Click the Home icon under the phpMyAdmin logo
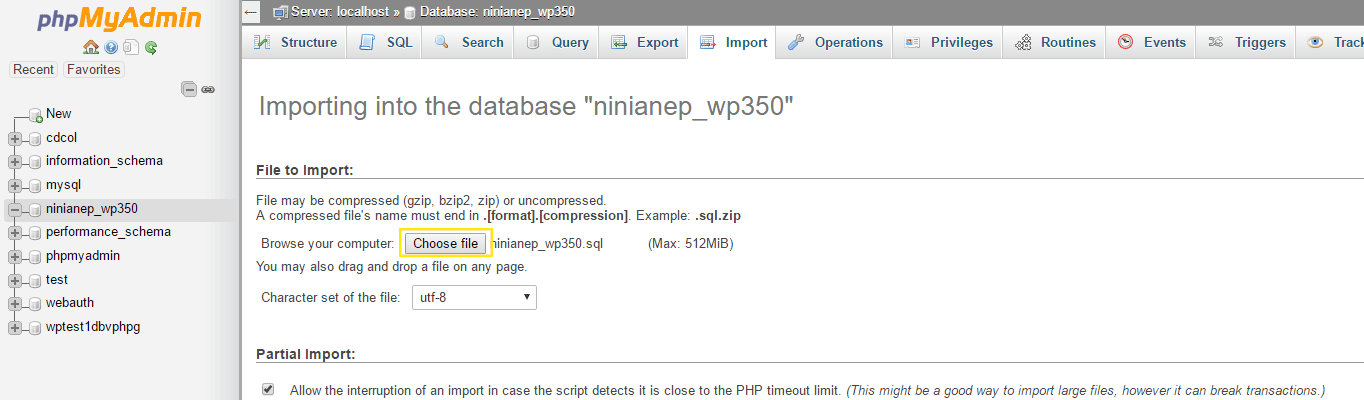 click(x=91, y=47)
